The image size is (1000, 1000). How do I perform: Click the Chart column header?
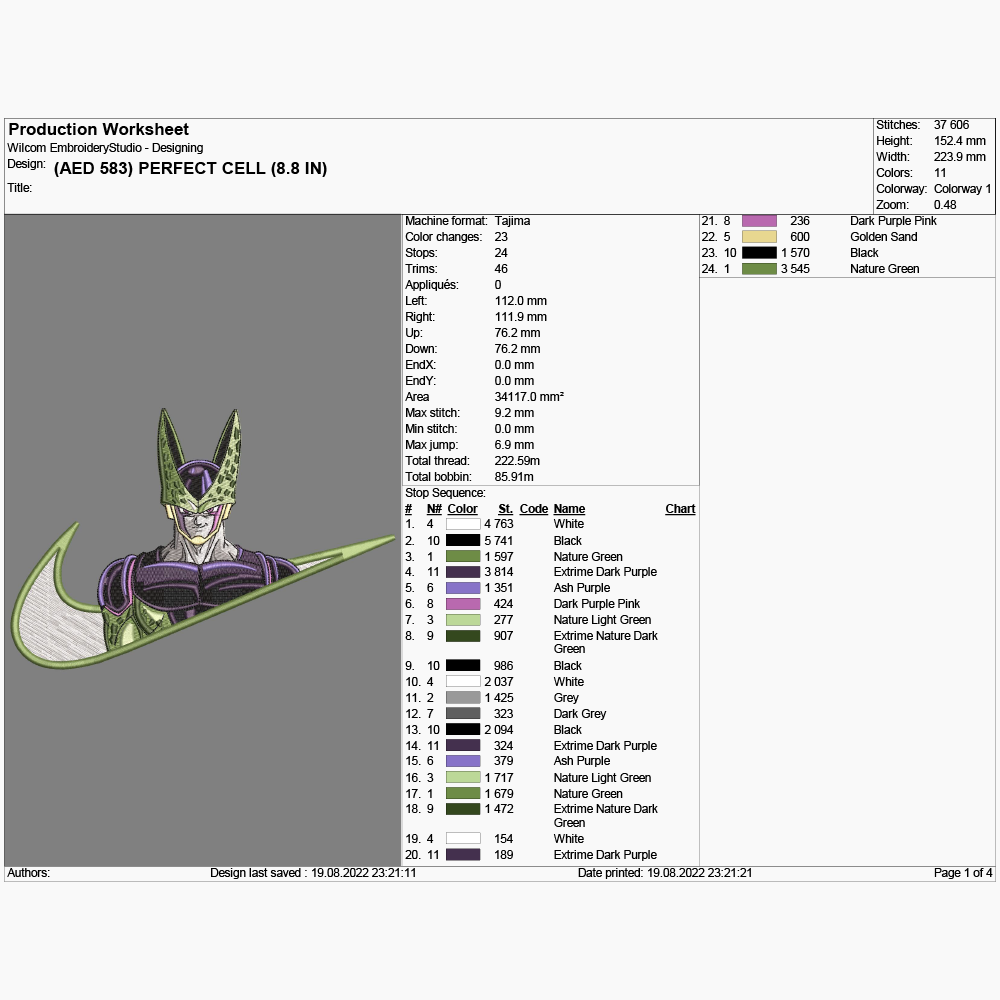680,509
